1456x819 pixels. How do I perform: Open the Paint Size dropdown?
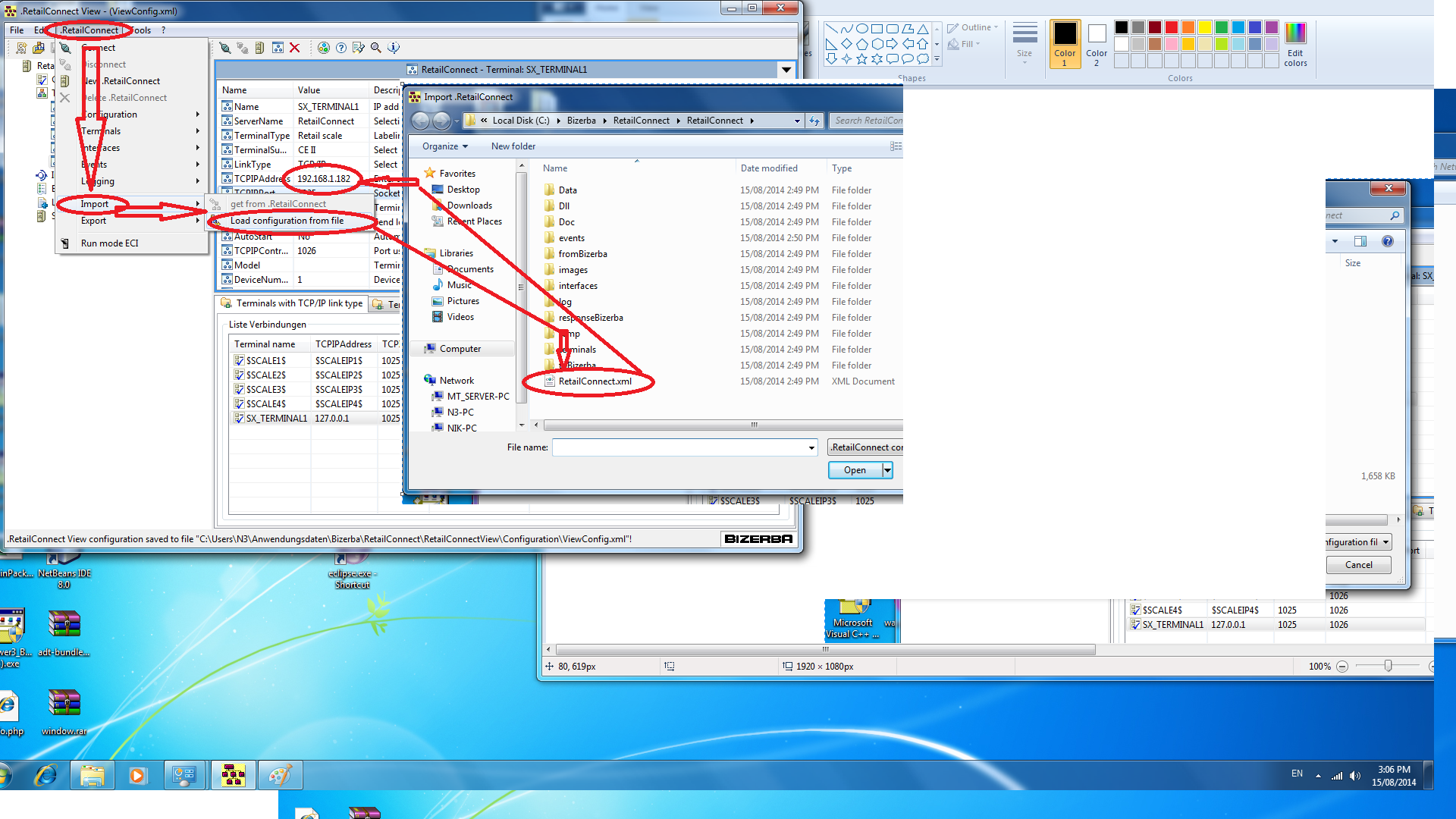coord(1025,44)
